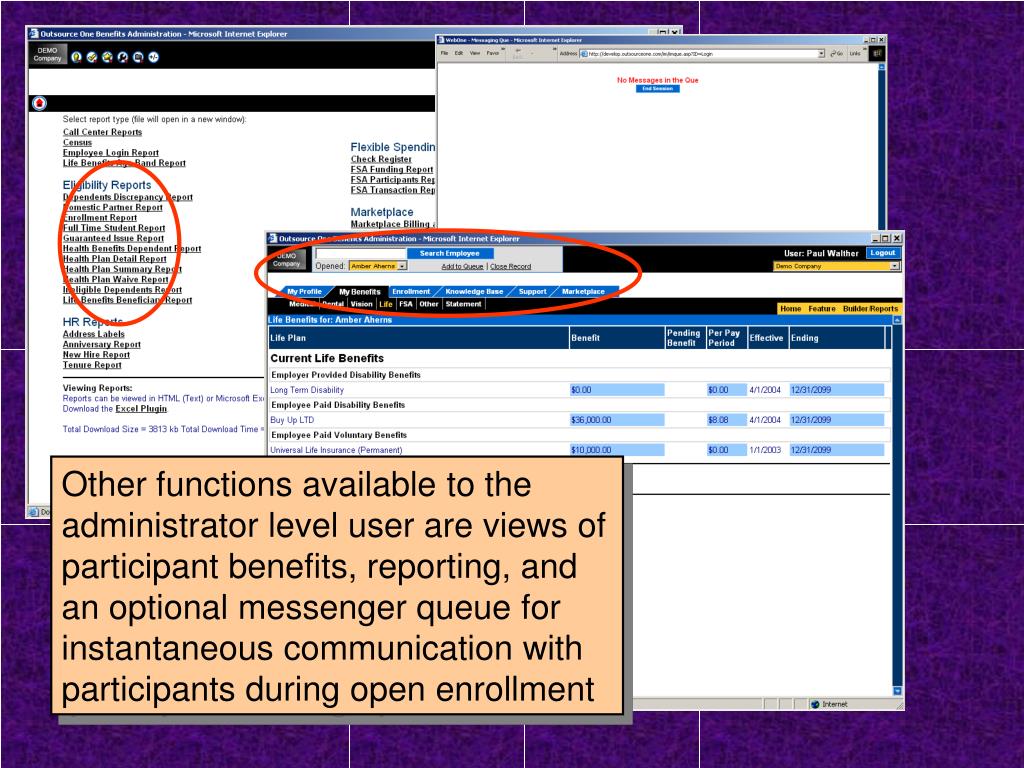
Task: Open the Edit menu in Messaging Que window
Action: coord(459,54)
